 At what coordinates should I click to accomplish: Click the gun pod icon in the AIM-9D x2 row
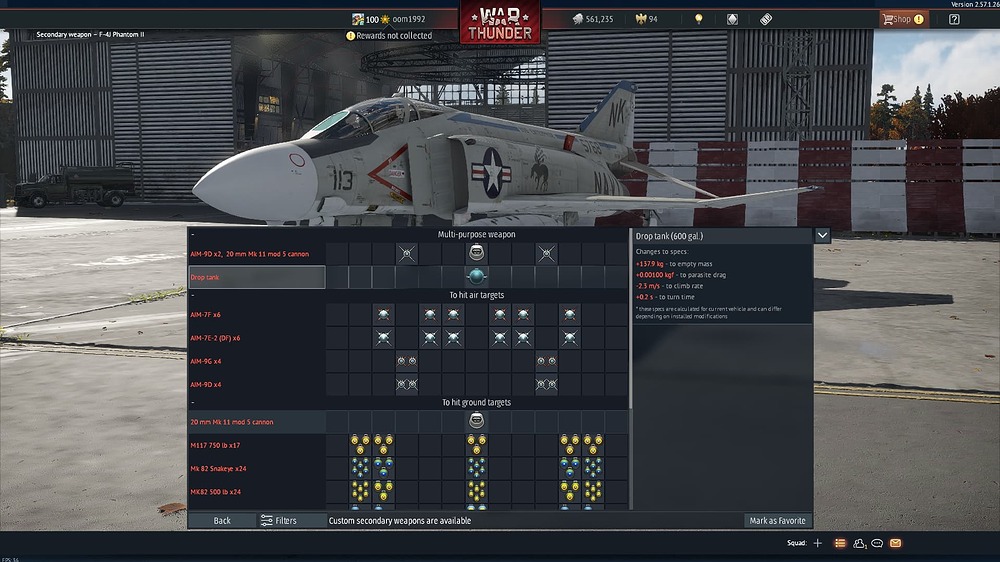coord(476,253)
